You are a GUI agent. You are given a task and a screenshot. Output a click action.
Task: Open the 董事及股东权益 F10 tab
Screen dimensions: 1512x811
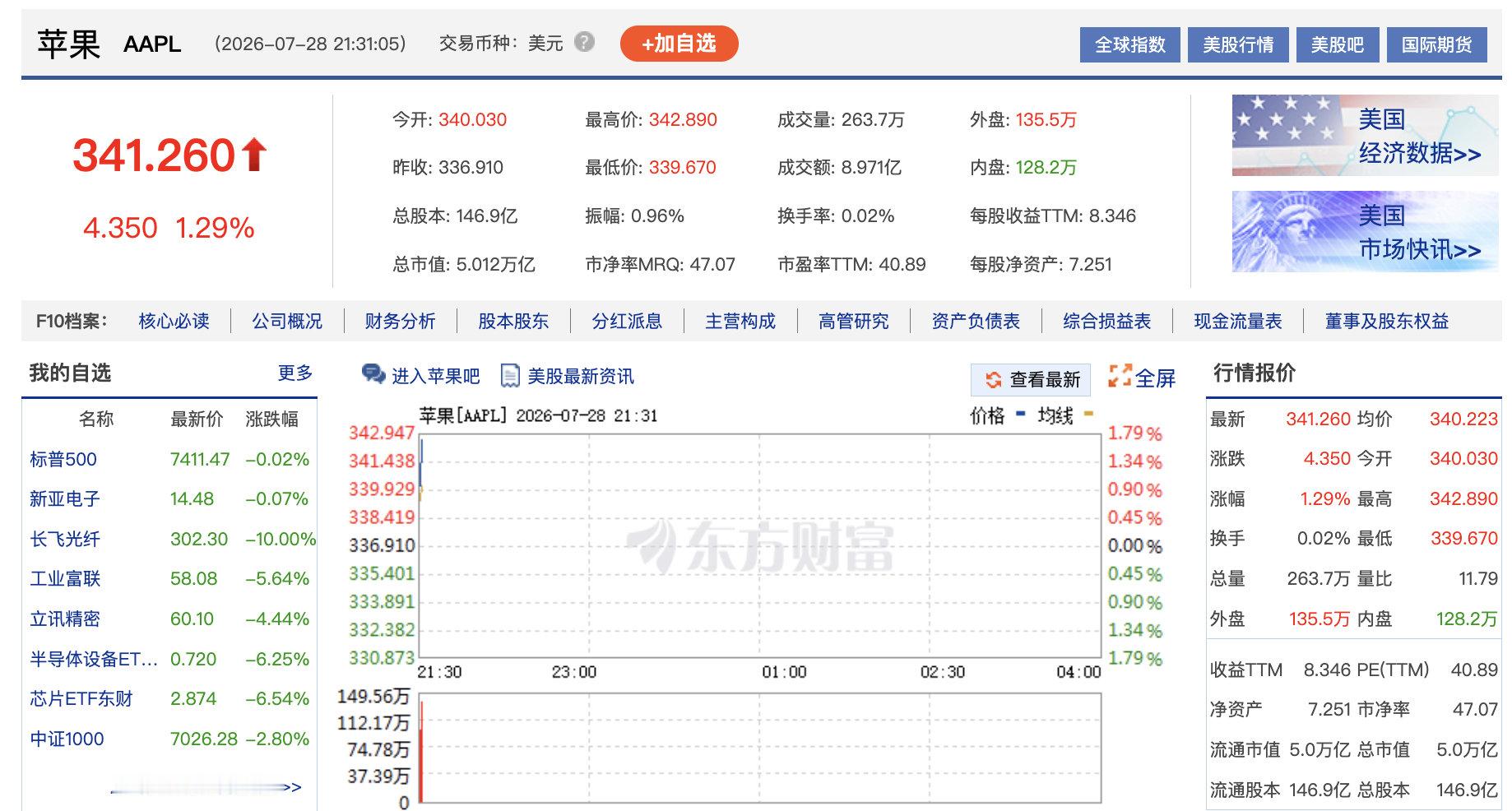pos(1387,321)
